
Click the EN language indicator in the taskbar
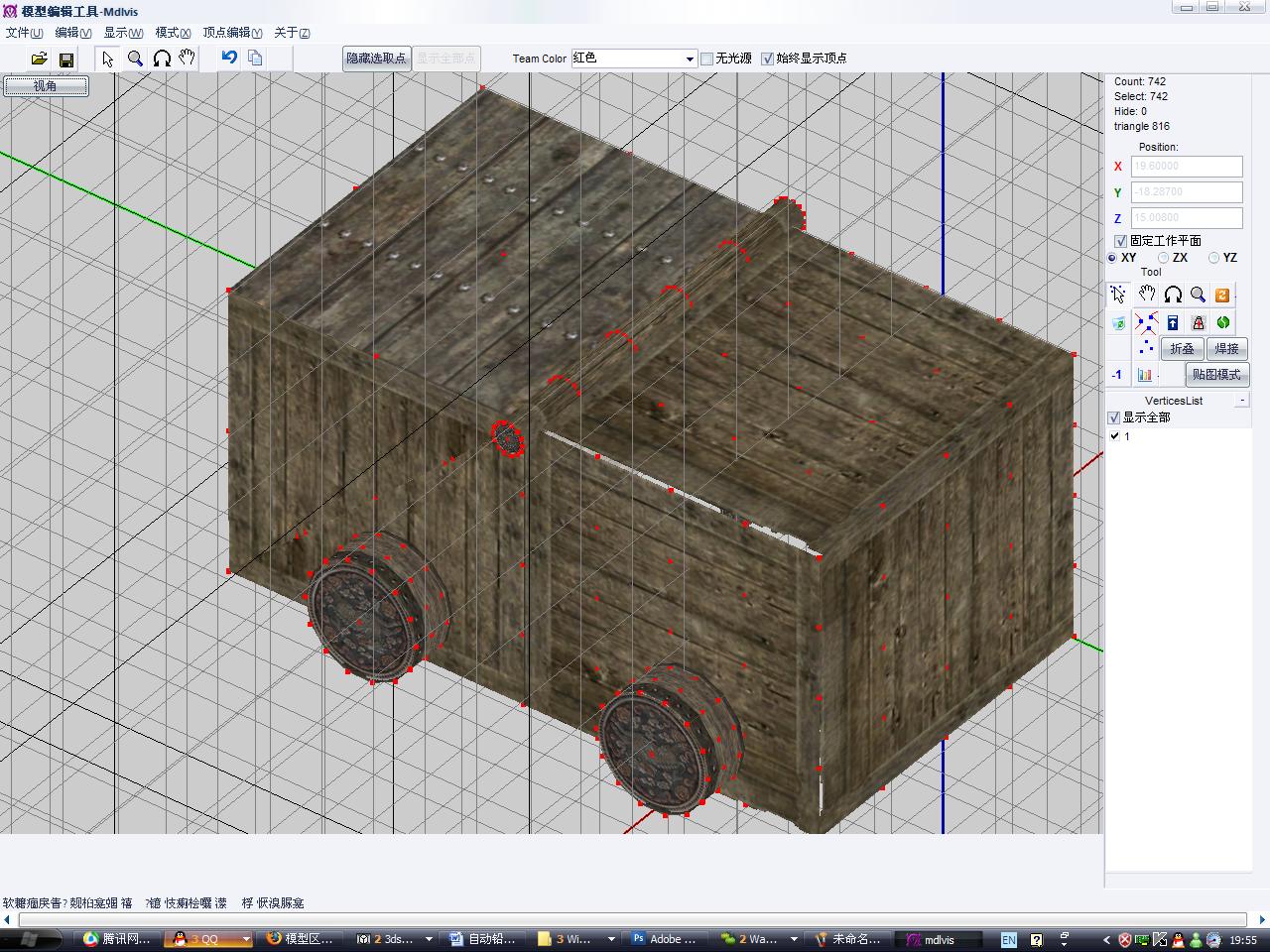point(1008,939)
